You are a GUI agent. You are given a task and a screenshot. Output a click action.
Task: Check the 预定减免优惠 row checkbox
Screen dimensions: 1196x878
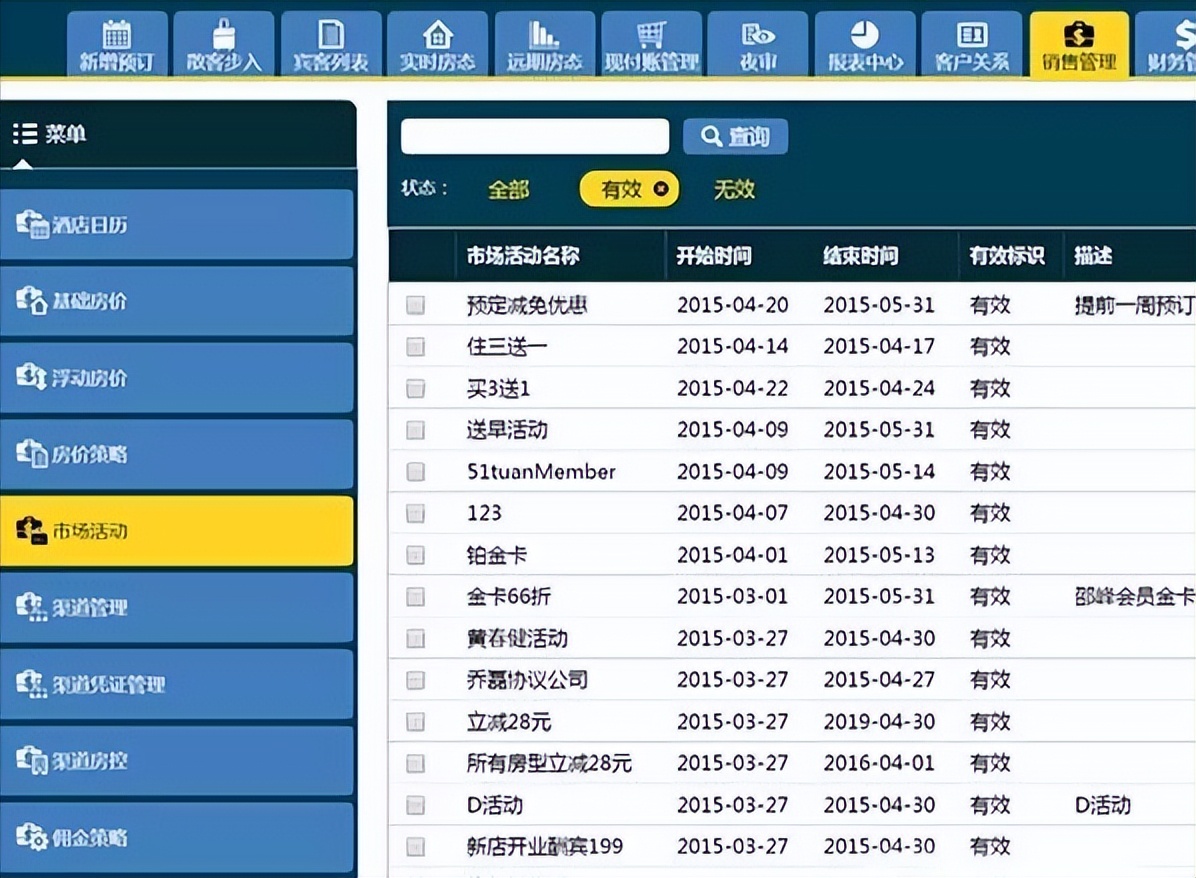[416, 305]
